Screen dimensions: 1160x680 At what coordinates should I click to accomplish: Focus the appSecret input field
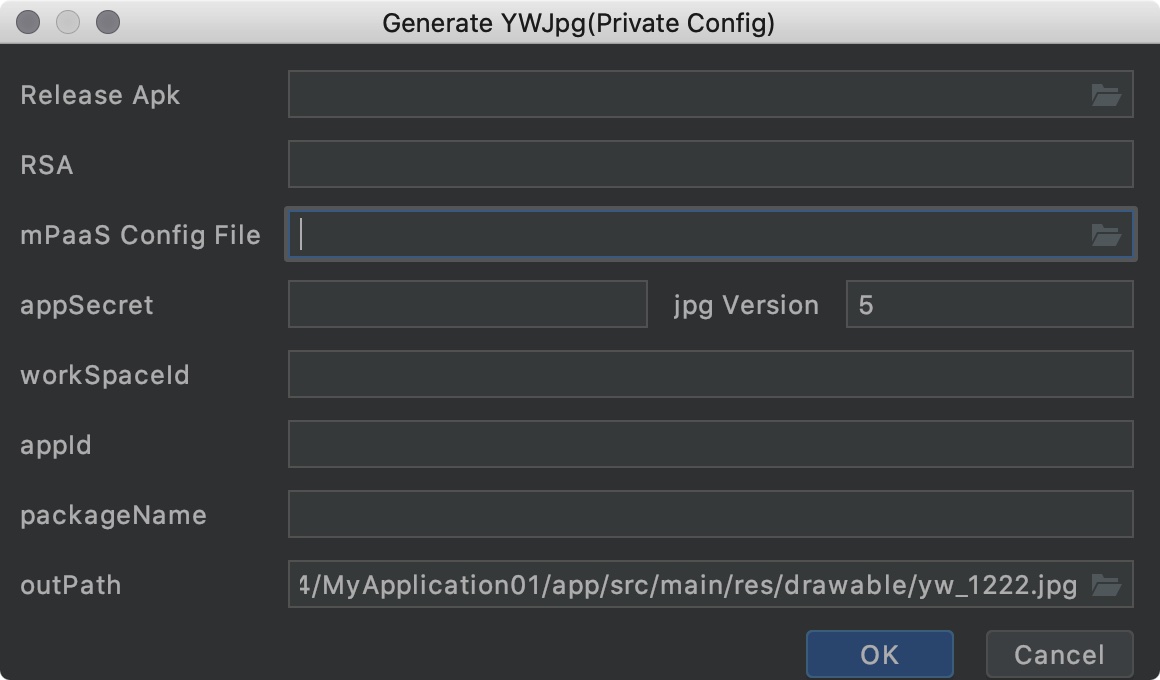click(468, 303)
